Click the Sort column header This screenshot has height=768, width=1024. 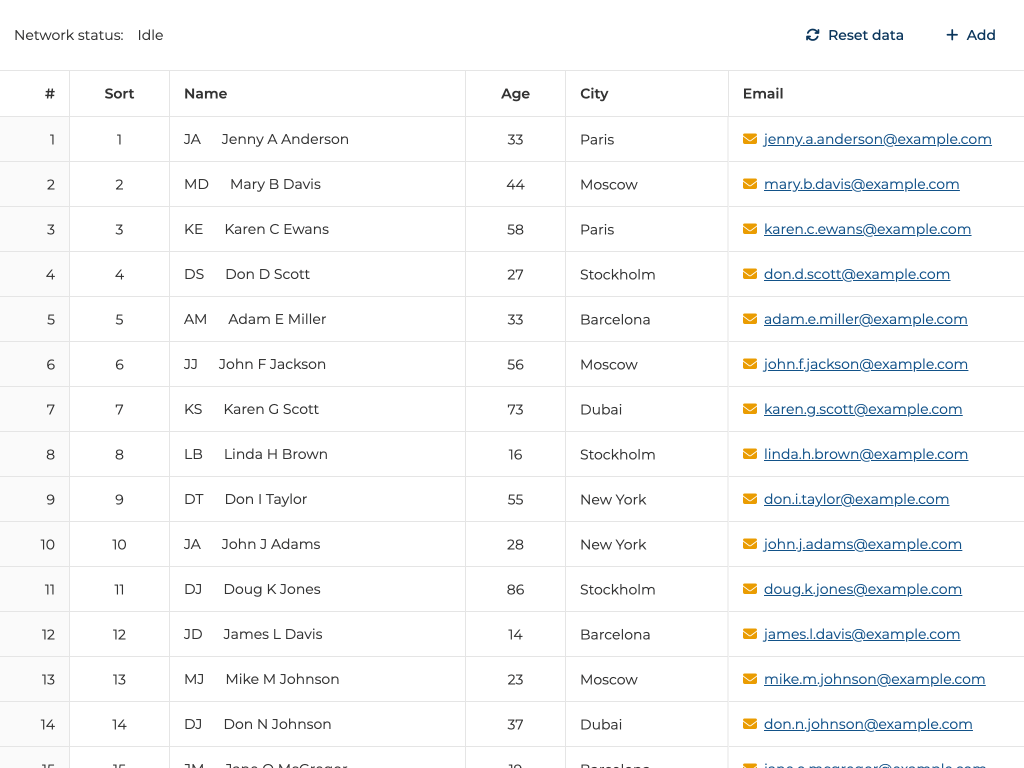coord(119,94)
